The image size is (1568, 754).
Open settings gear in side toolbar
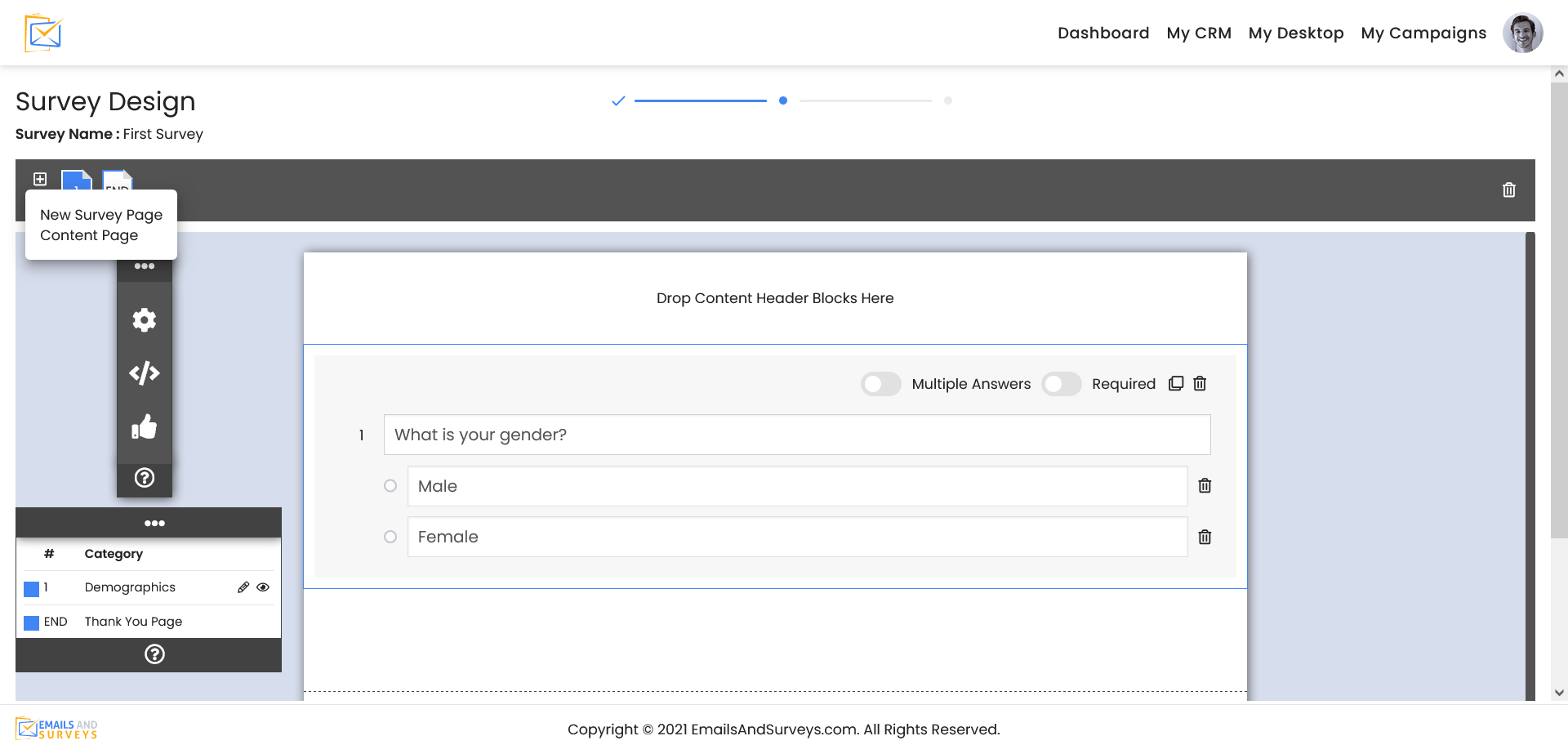click(x=145, y=320)
